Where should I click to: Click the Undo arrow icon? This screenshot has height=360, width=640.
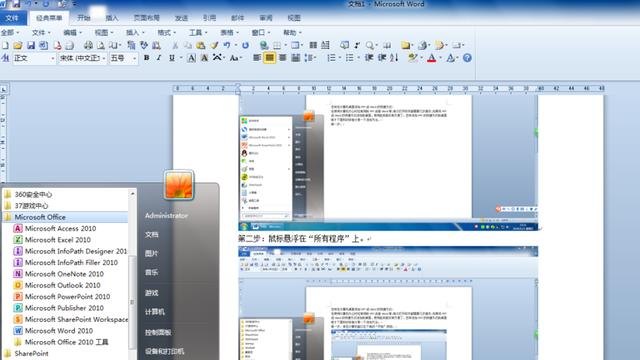click(x=227, y=45)
